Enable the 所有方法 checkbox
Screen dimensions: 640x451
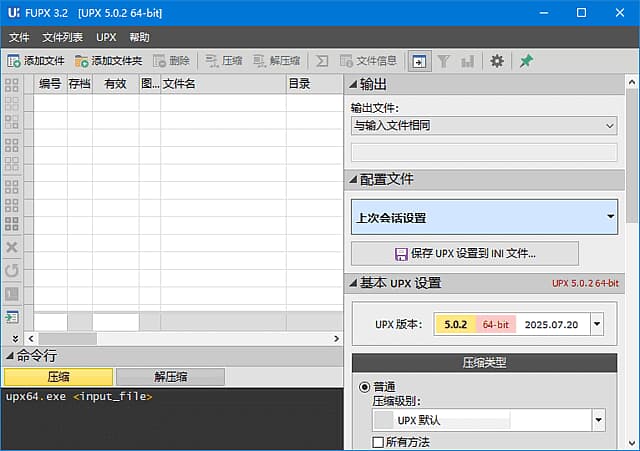click(x=378, y=442)
